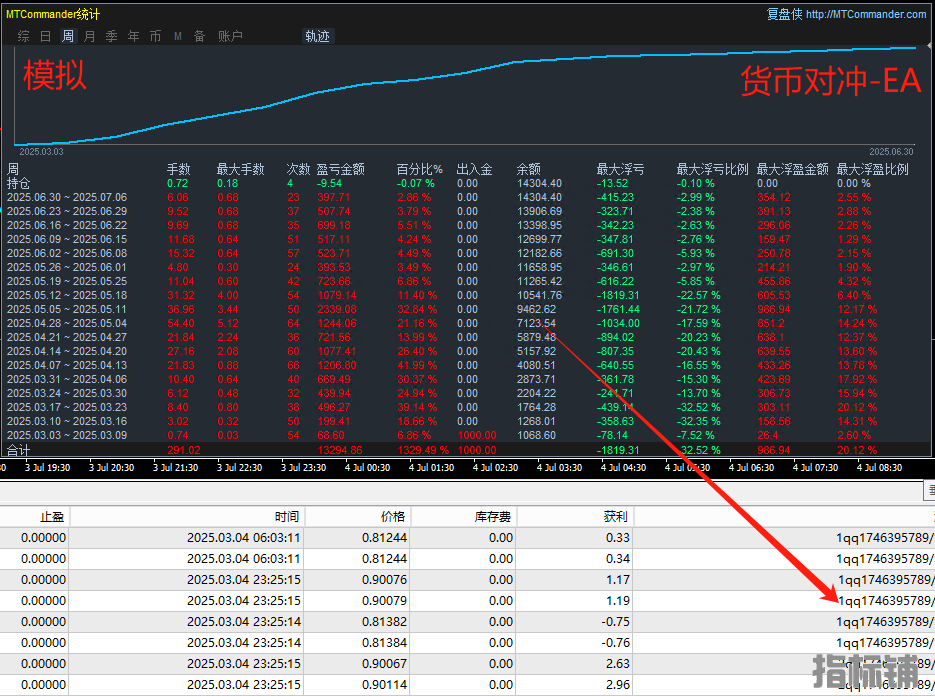Select the 持仓 open positions row

[465, 184]
